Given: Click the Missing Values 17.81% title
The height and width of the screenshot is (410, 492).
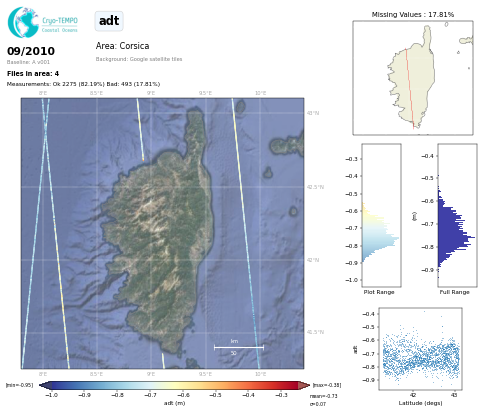Looking at the screenshot, I should (x=413, y=14).
